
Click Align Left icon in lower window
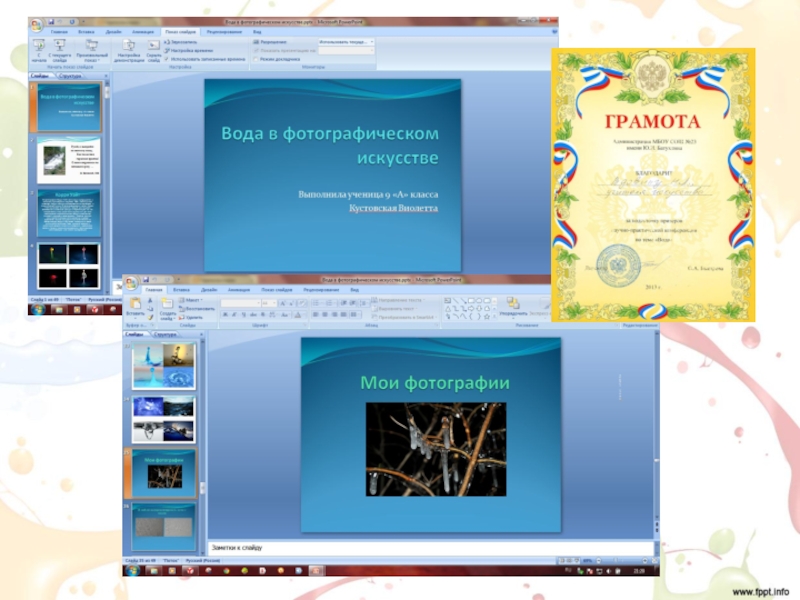point(315,315)
